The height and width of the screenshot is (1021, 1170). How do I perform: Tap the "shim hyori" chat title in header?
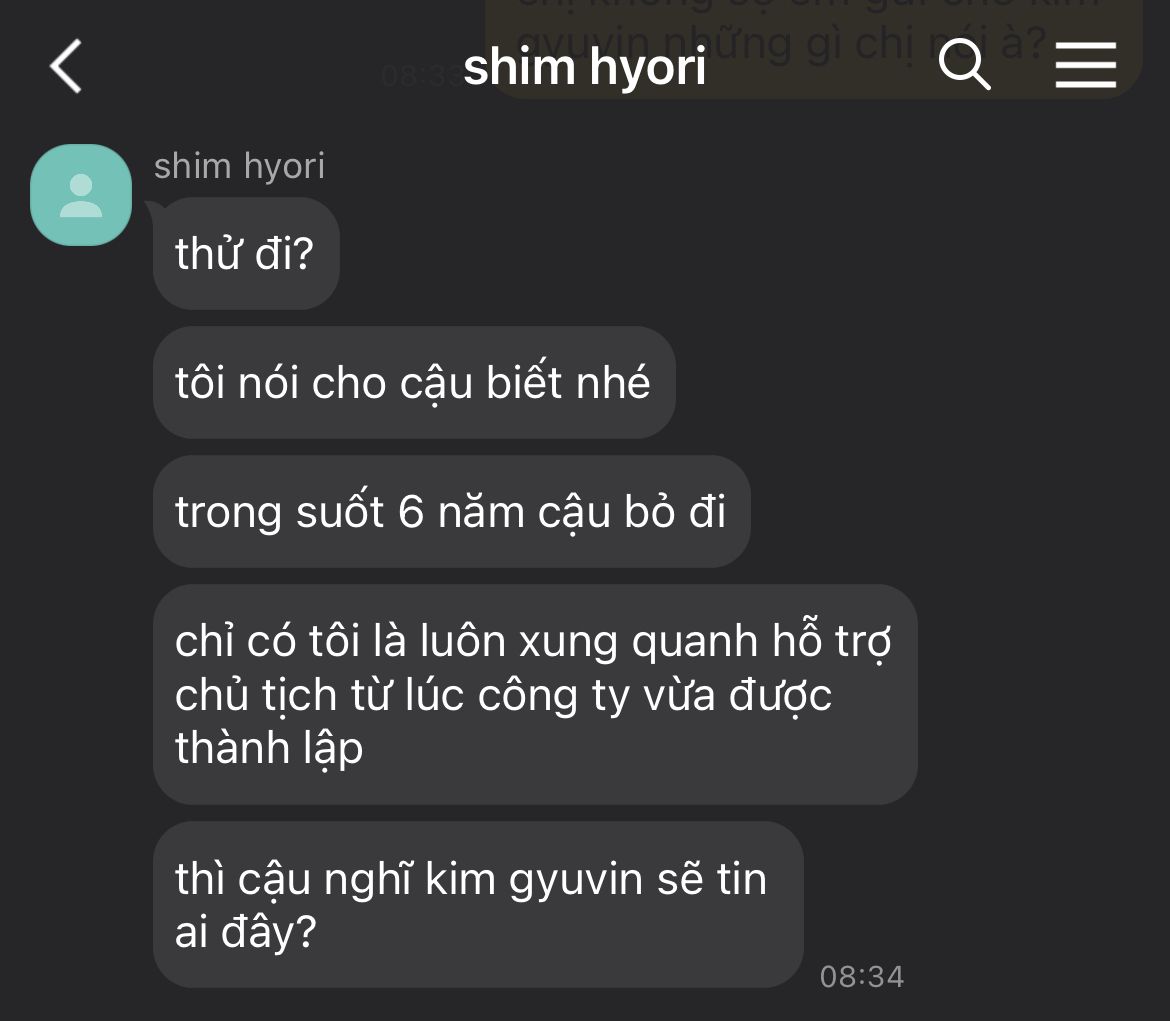click(584, 66)
